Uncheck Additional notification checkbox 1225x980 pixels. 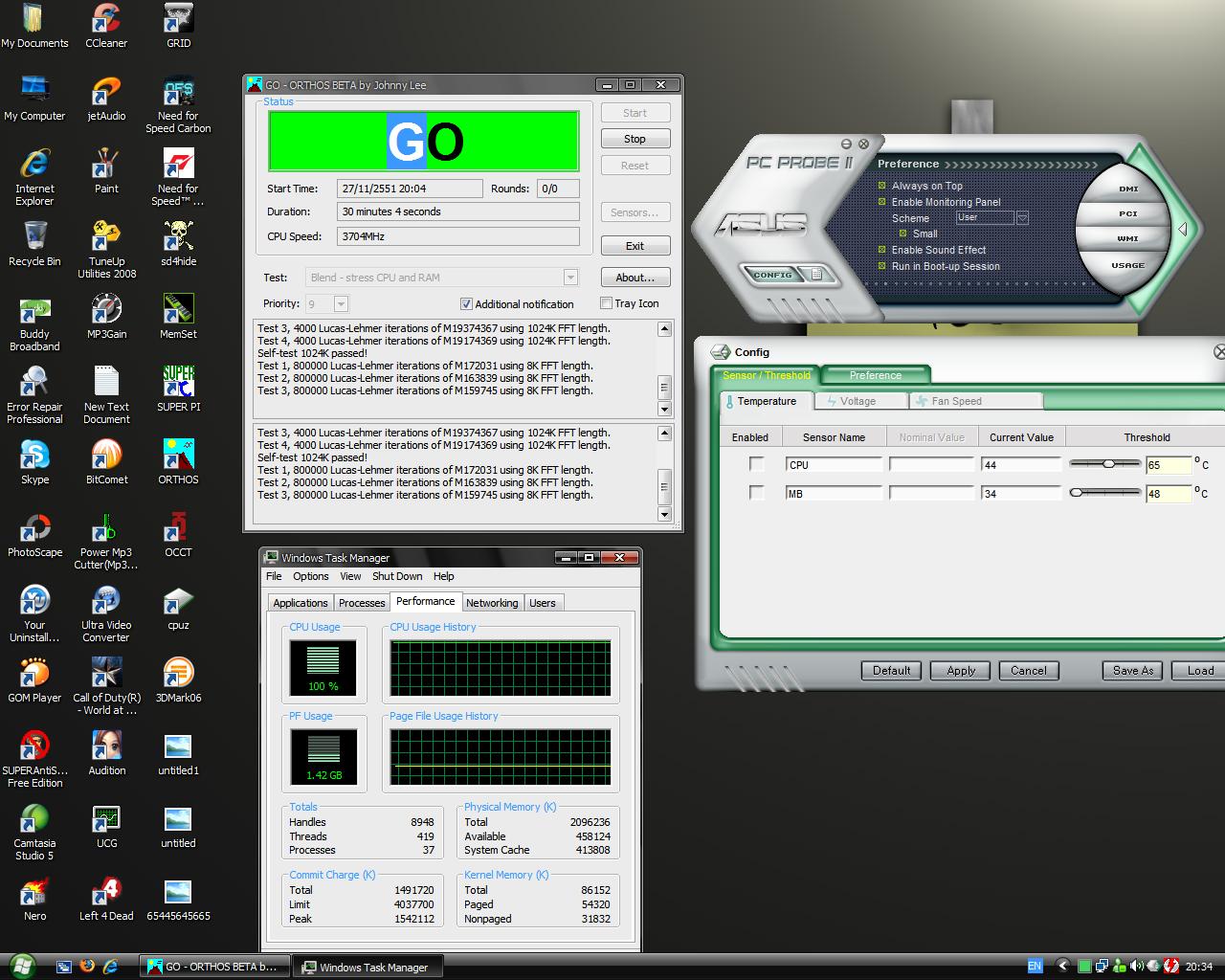[x=466, y=304]
